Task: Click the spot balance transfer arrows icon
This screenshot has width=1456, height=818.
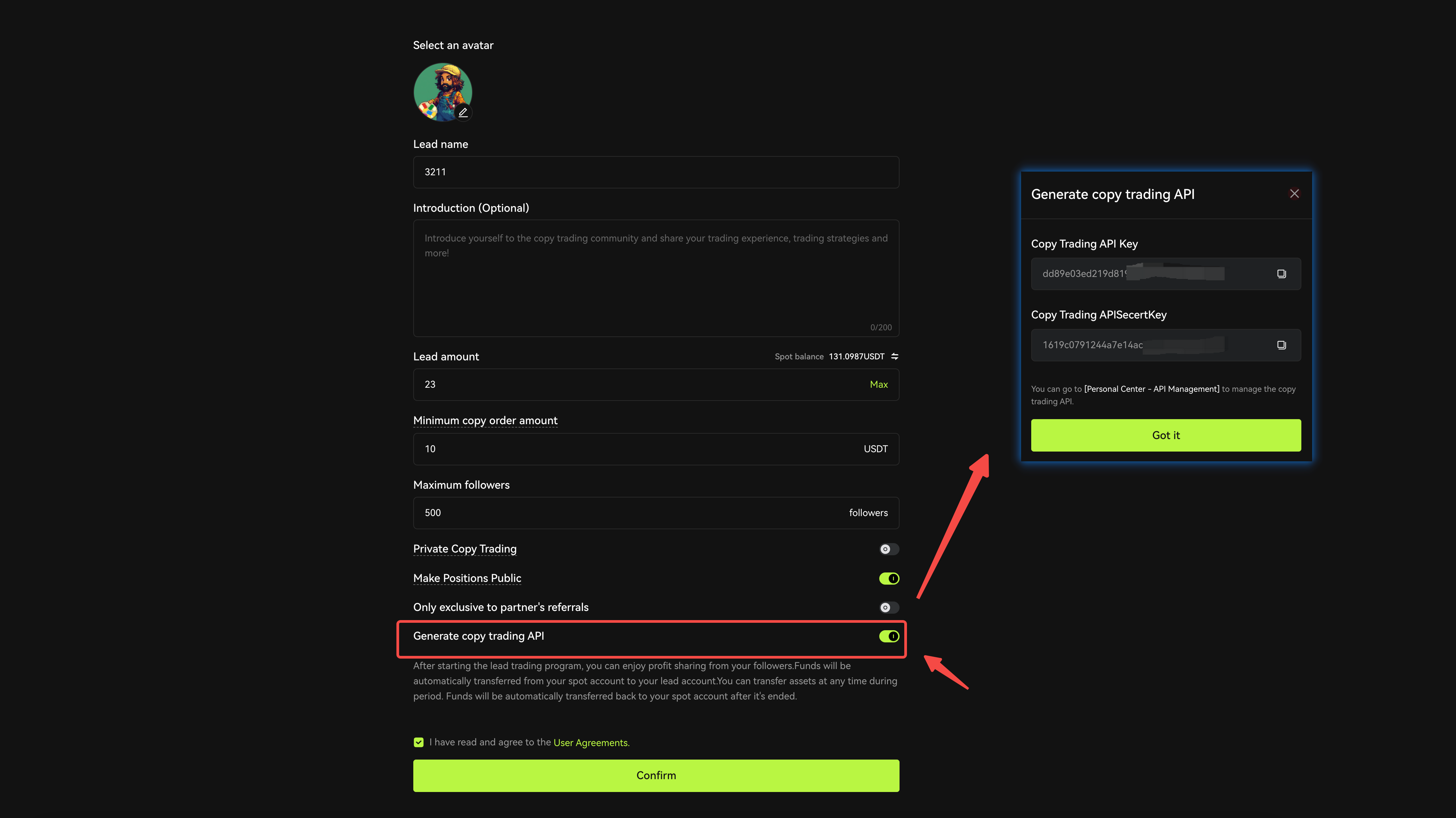Action: pyautogui.click(x=895, y=356)
